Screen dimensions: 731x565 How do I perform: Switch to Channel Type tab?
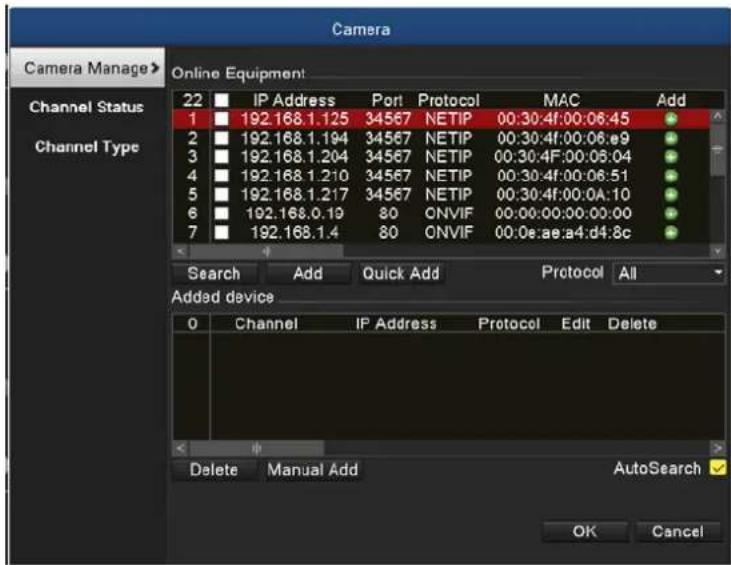coord(87,147)
